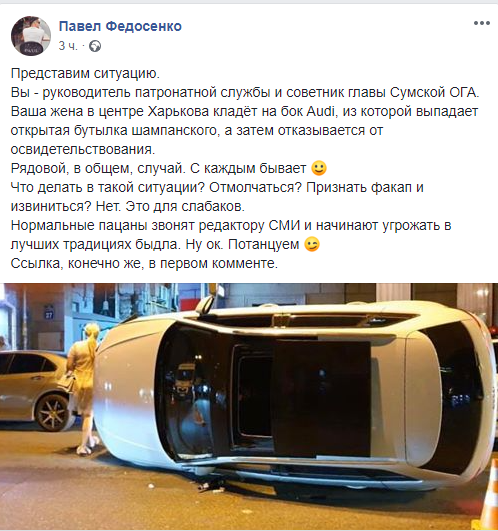
Task: Click the word 'освидетельствования.' in the post
Action: [x=83, y=149]
